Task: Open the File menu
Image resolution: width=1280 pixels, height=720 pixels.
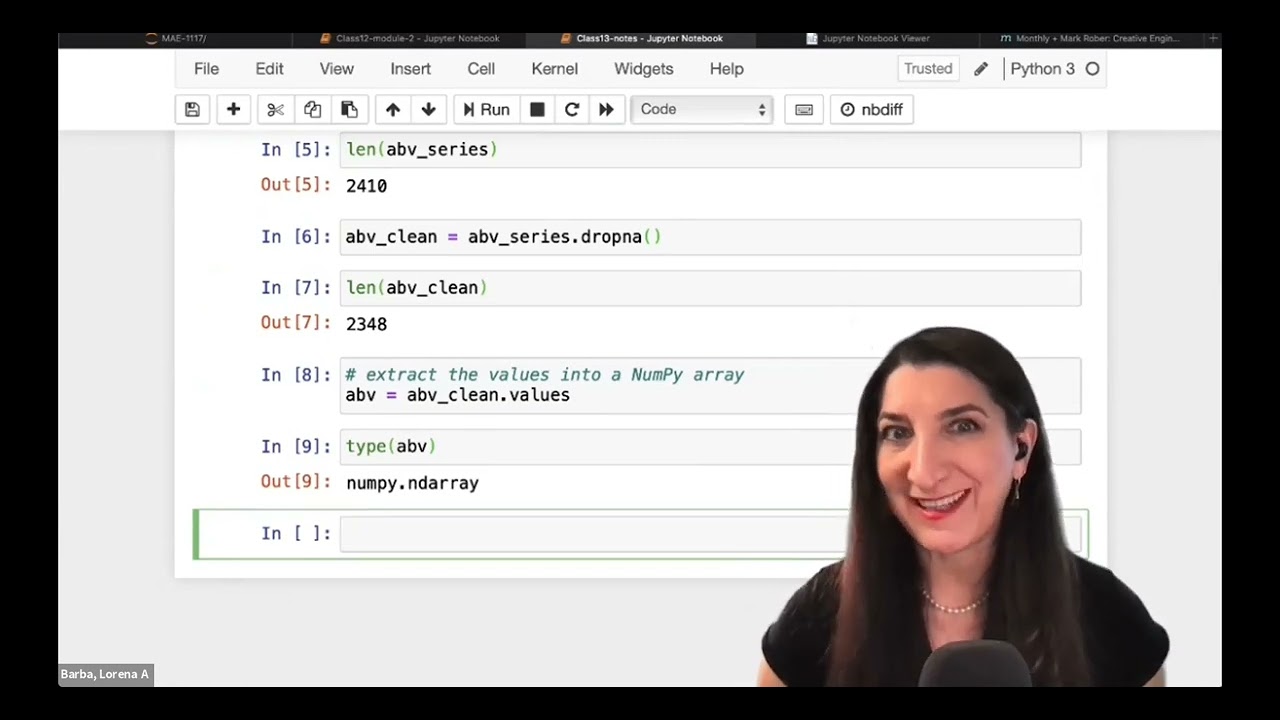Action: pyautogui.click(x=206, y=69)
